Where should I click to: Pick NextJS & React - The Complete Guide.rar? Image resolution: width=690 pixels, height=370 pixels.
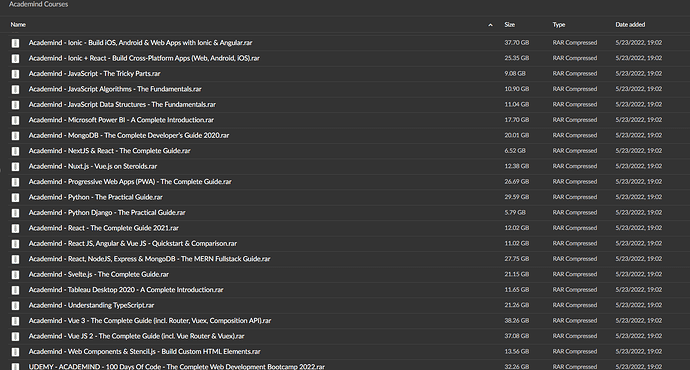click(x=109, y=150)
